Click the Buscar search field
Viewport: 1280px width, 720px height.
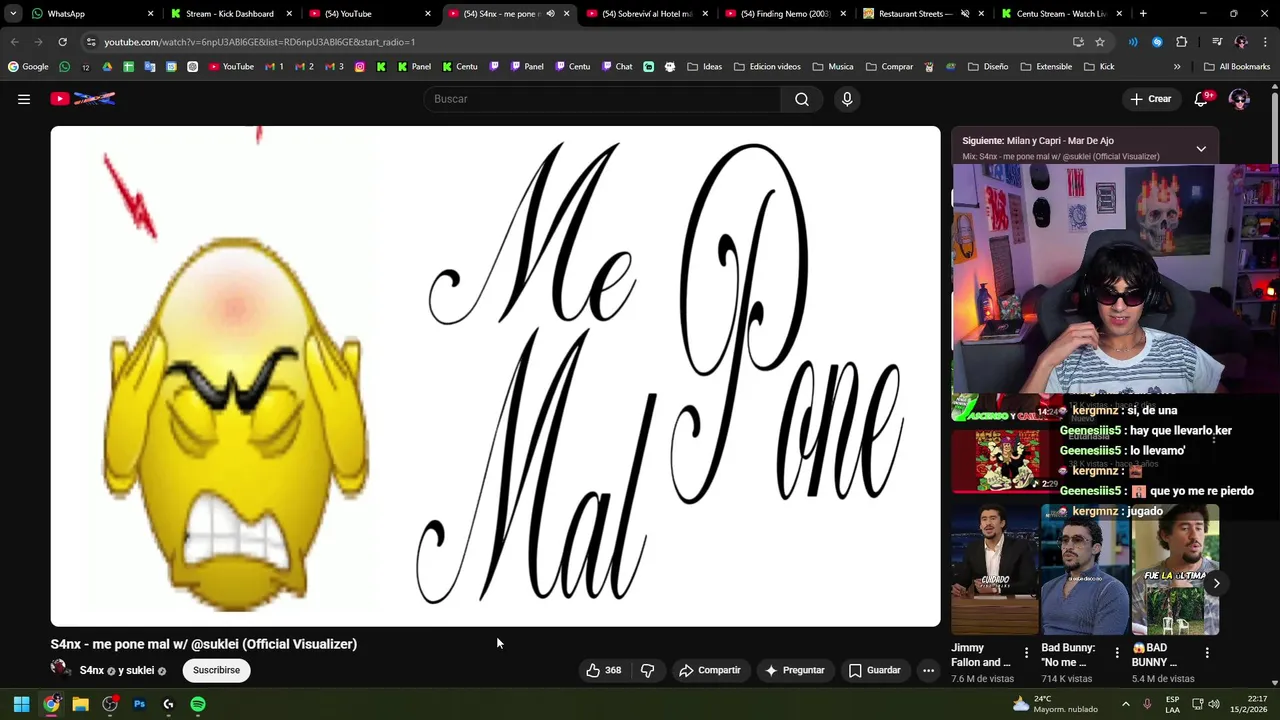click(x=603, y=99)
